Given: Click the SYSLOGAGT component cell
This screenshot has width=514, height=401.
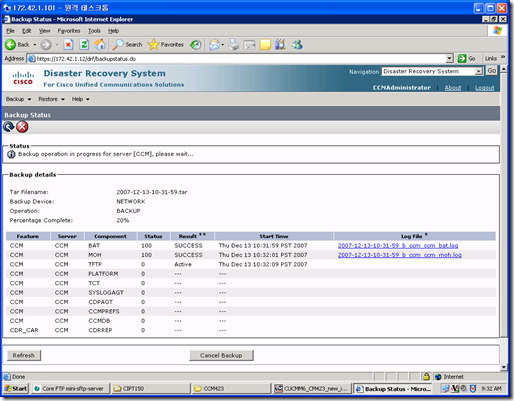Looking at the screenshot, I should [x=106, y=293].
